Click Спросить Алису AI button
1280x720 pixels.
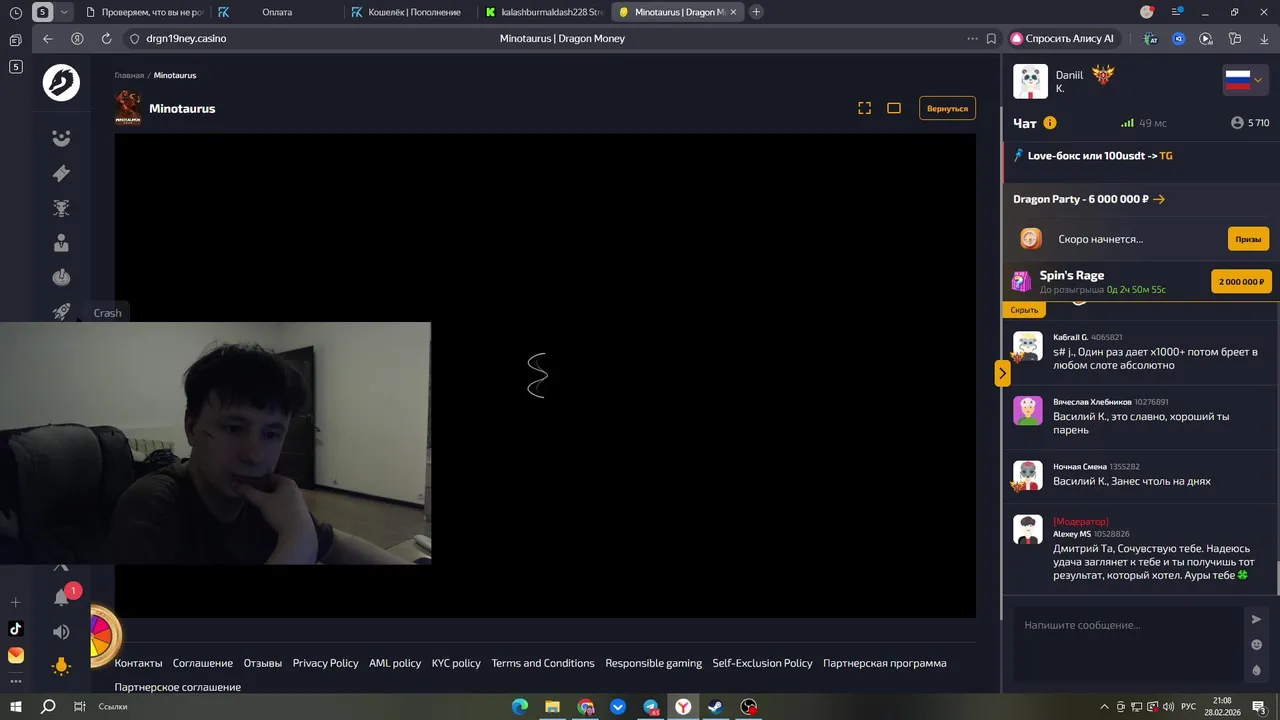1062,38
